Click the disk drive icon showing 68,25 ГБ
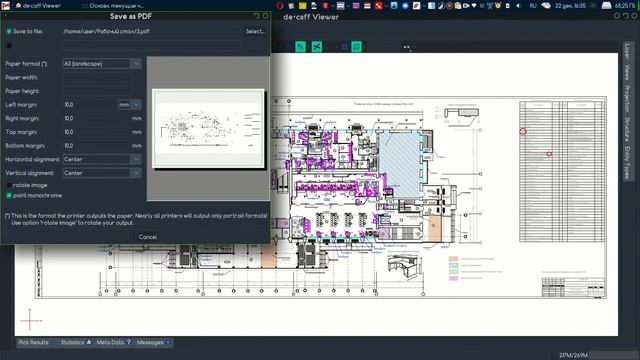Viewport: 640px width, 360px height. click(607, 6)
